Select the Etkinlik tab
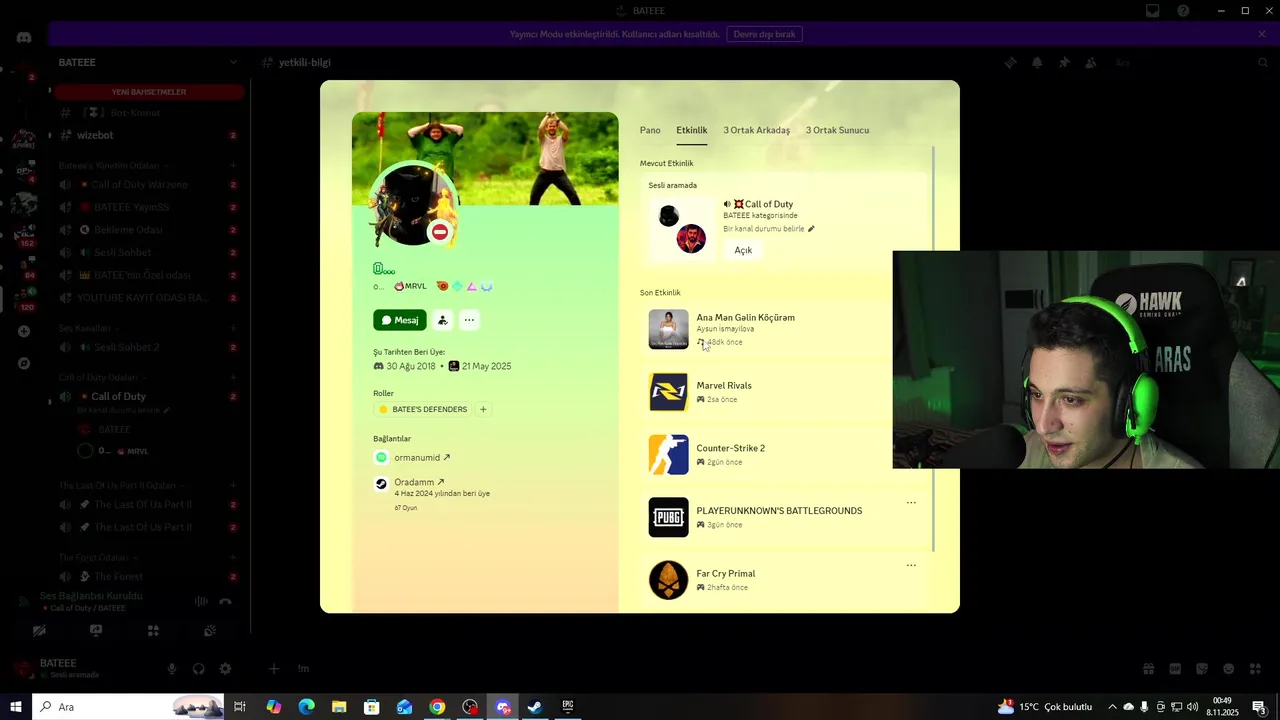Screen dimensions: 1280x720 [x=691, y=130]
